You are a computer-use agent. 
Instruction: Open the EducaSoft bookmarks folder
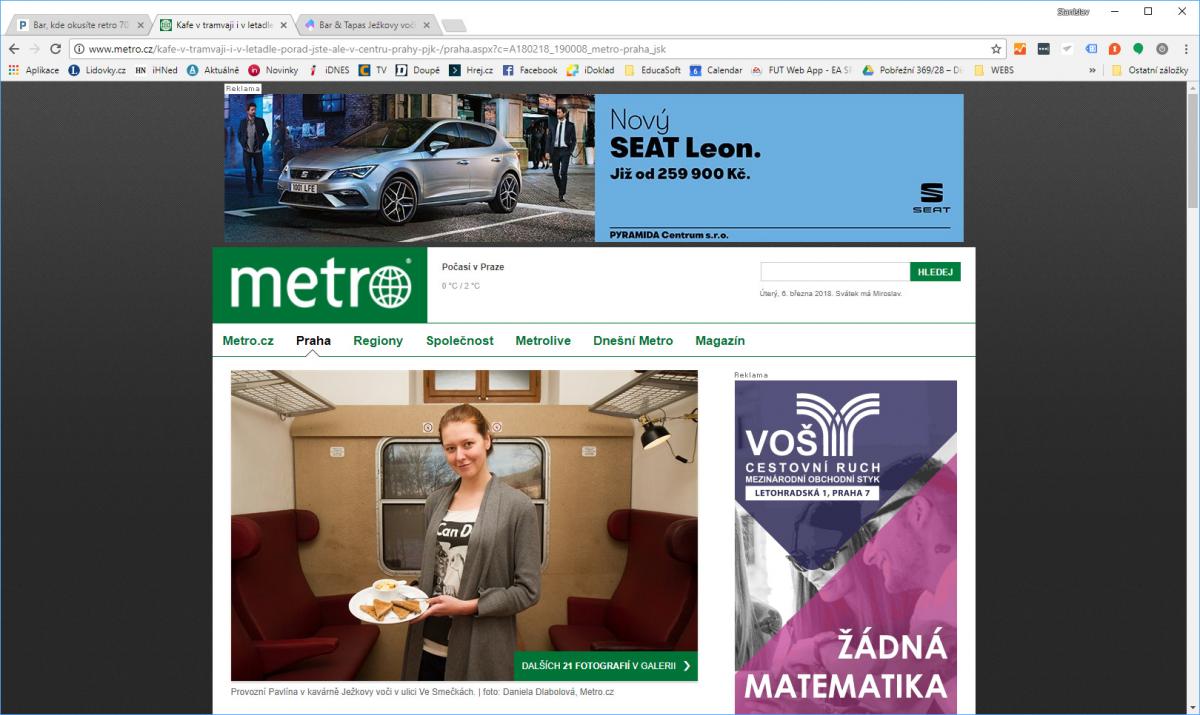click(x=652, y=70)
